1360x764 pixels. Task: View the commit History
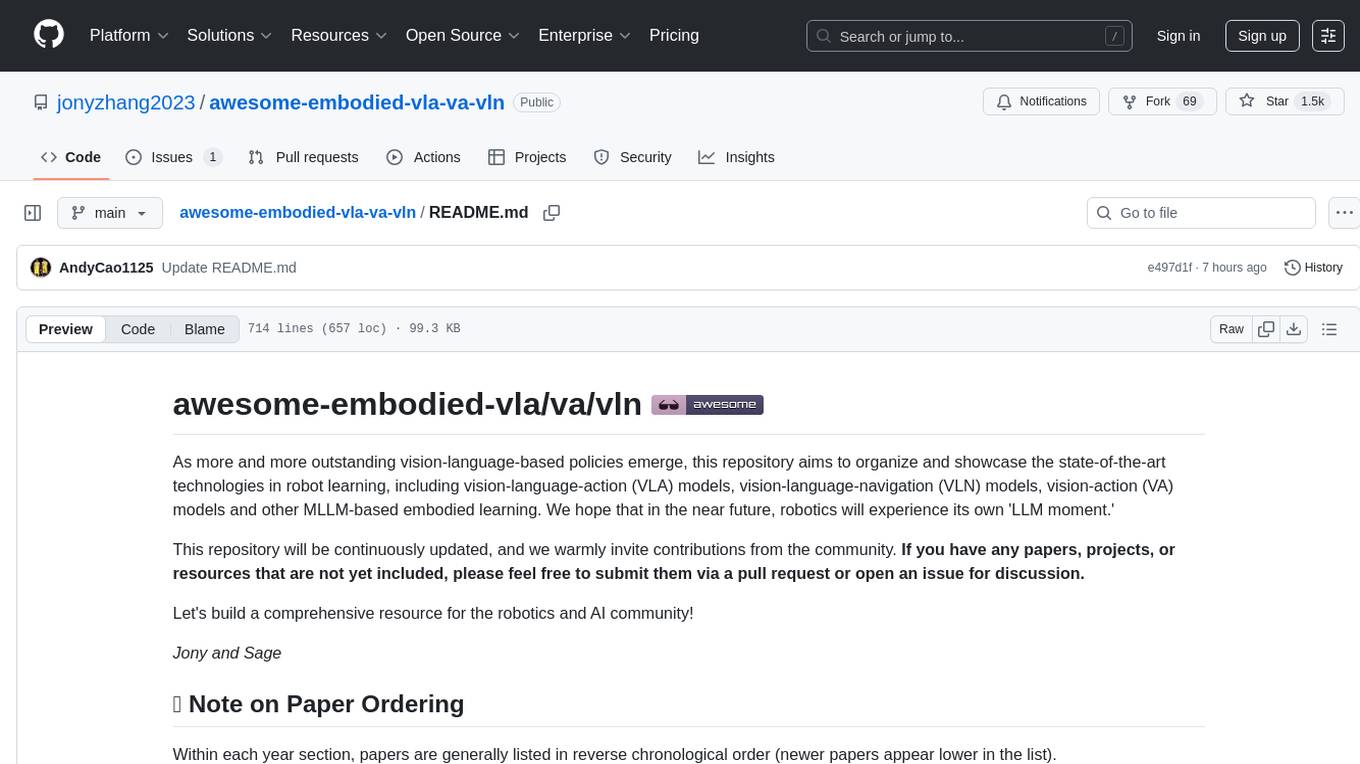(1313, 267)
